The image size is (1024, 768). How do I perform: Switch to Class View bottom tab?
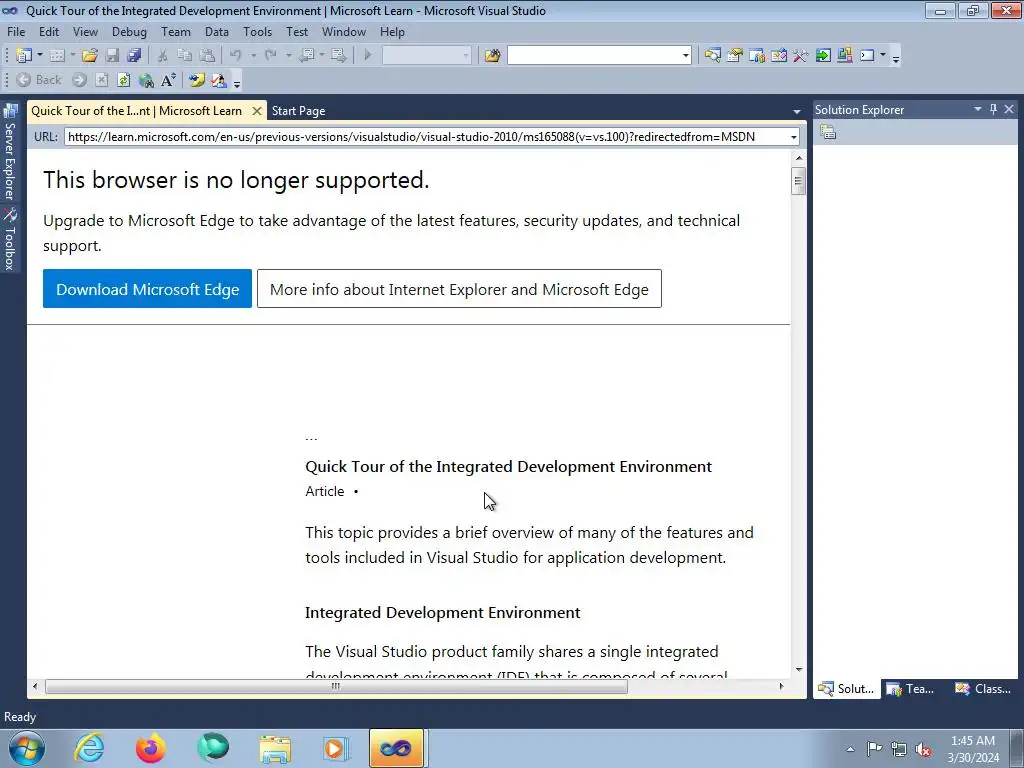pyautogui.click(x=983, y=689)
